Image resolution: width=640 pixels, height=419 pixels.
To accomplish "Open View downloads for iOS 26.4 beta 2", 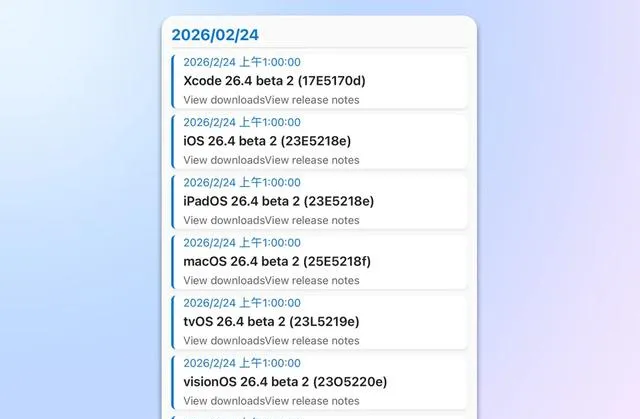I will click(x=224, y=160).
